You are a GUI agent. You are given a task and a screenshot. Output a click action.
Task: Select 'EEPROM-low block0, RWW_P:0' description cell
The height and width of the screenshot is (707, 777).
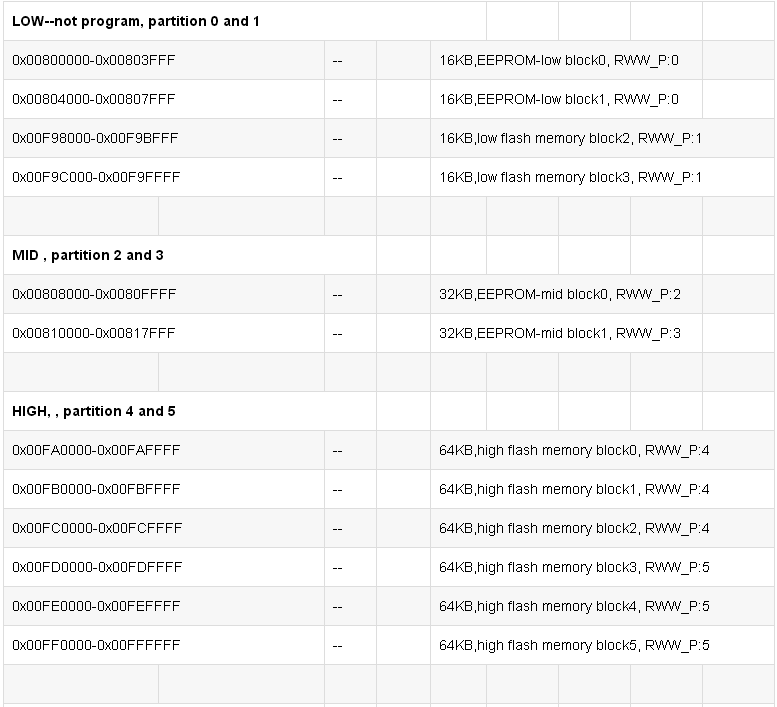[559, 60]
